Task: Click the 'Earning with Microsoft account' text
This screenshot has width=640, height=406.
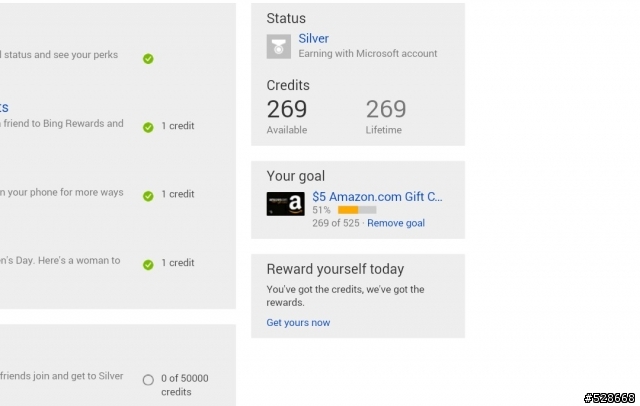Action: tap(368, 53)
